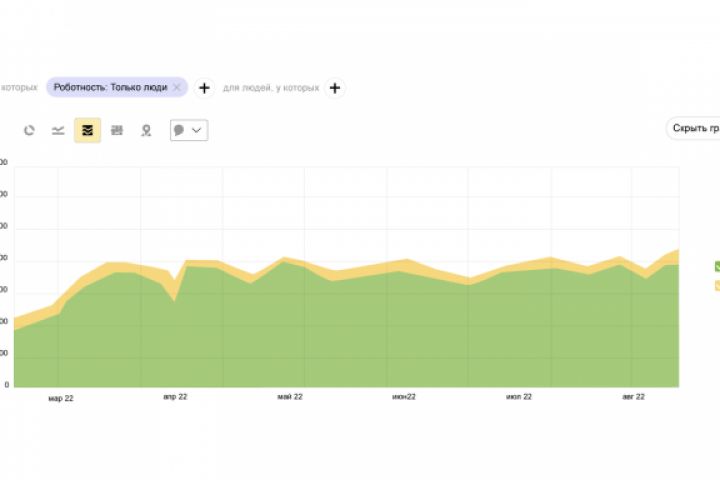Click the 'май 22' axis label

point(290,396)
